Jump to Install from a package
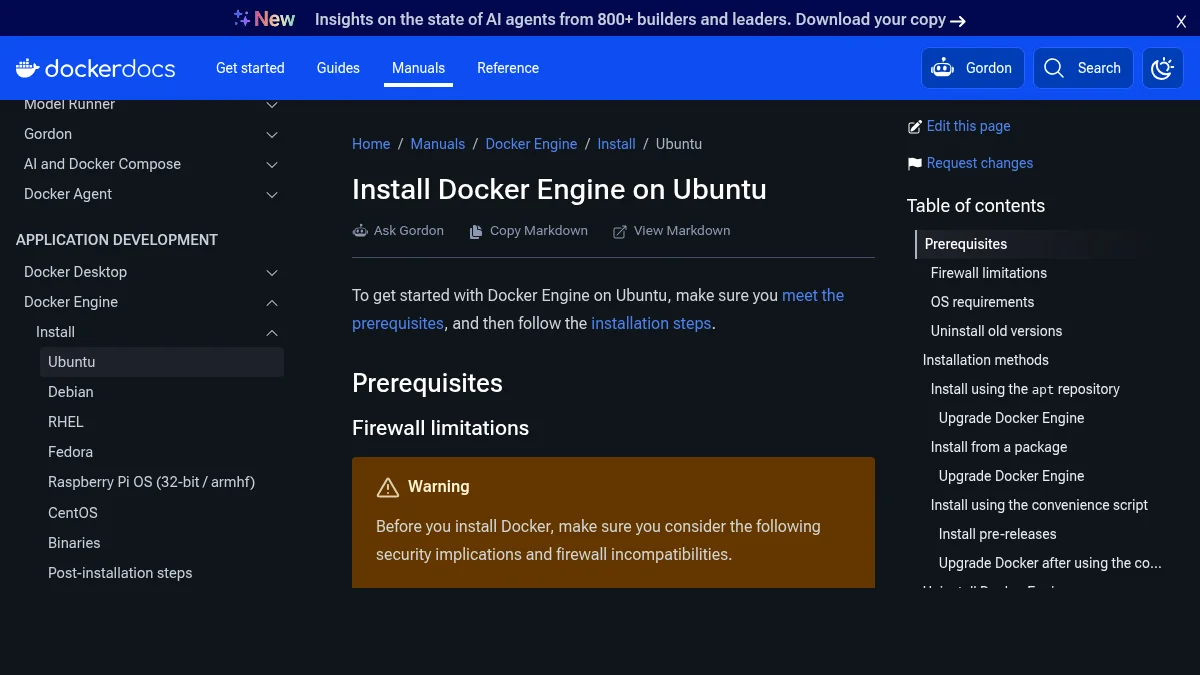Viewport: 1200px width, 675px height. pos(999,447)
